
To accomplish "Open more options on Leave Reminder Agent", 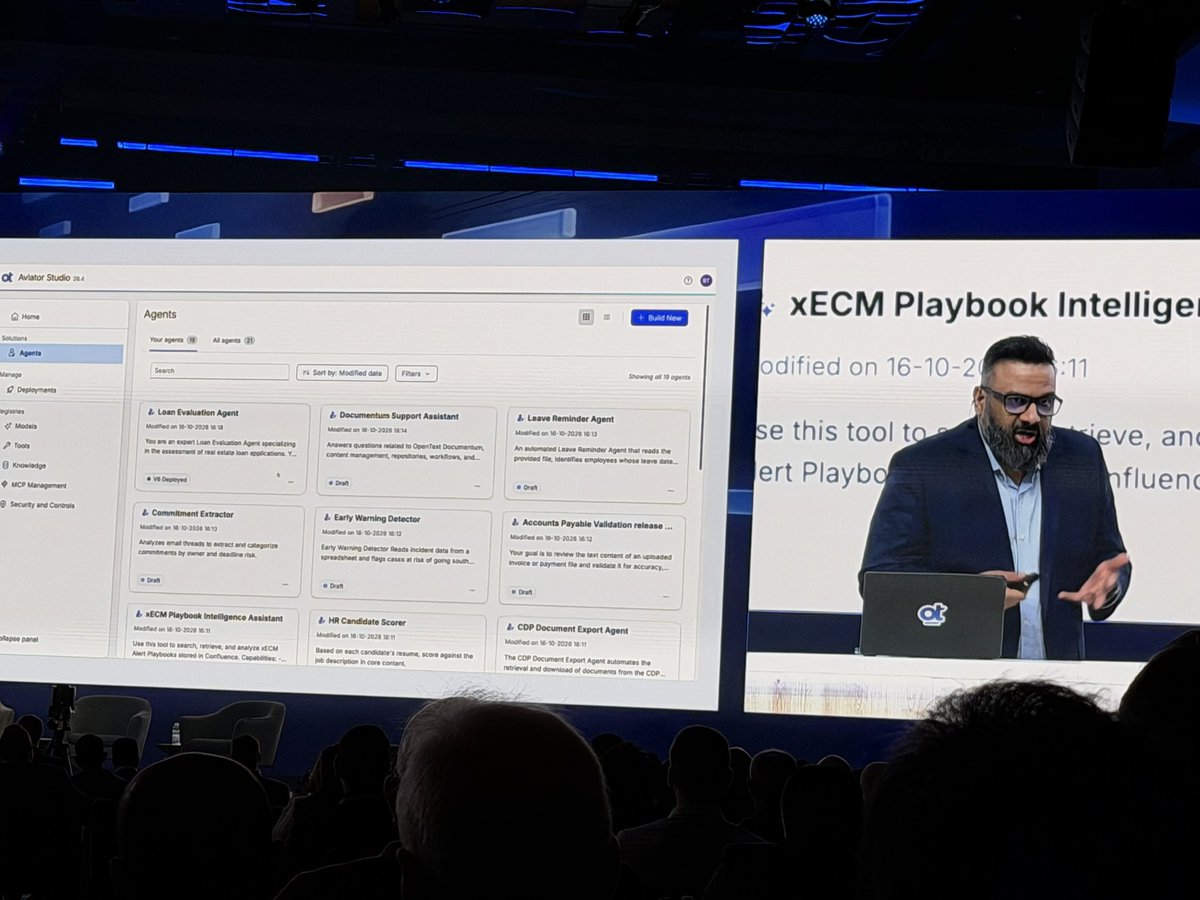I will coord(669,490).
